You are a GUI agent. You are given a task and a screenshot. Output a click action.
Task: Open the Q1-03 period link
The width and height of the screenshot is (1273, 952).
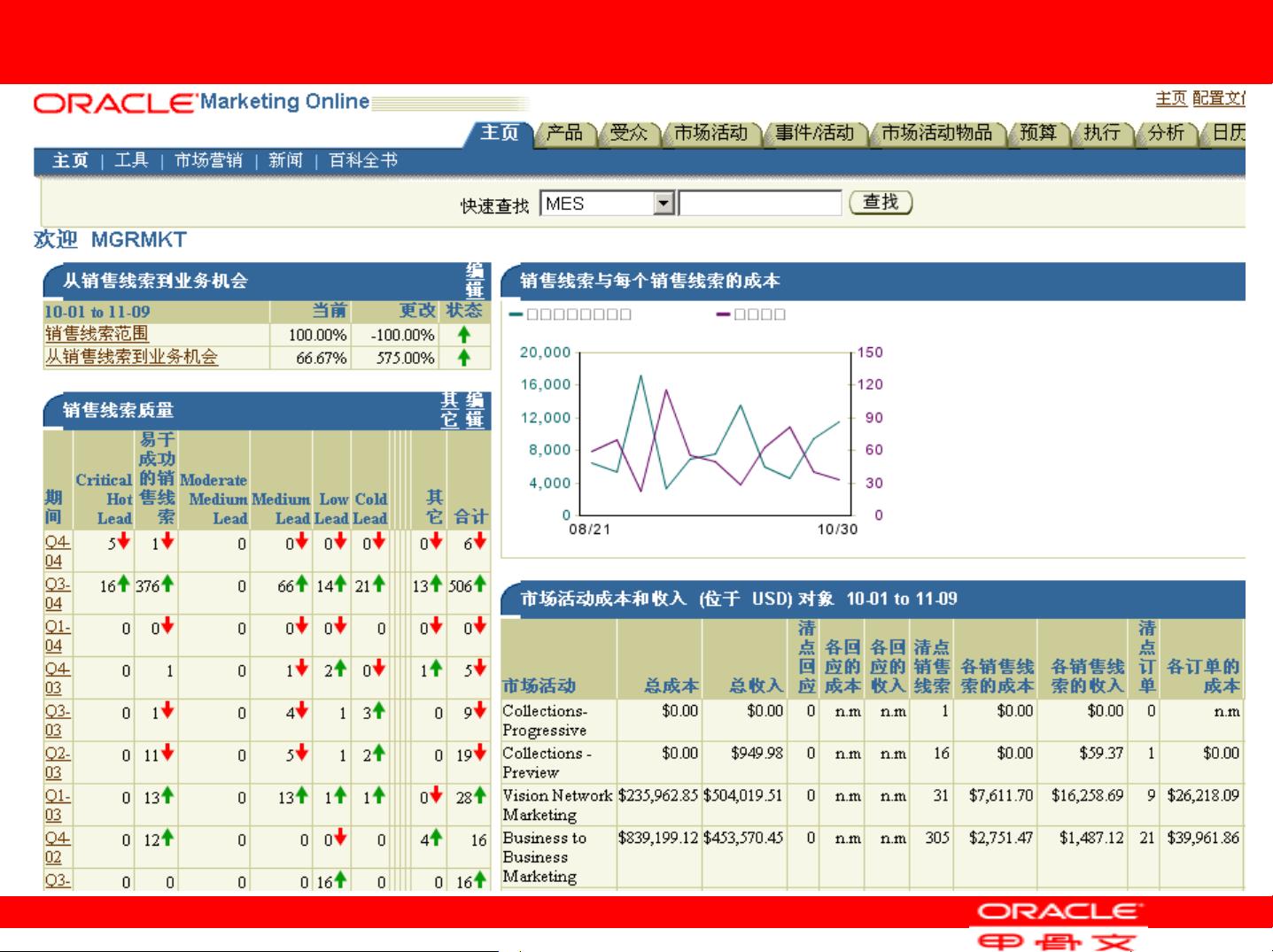pyautogui.click(x=57, y=805)
